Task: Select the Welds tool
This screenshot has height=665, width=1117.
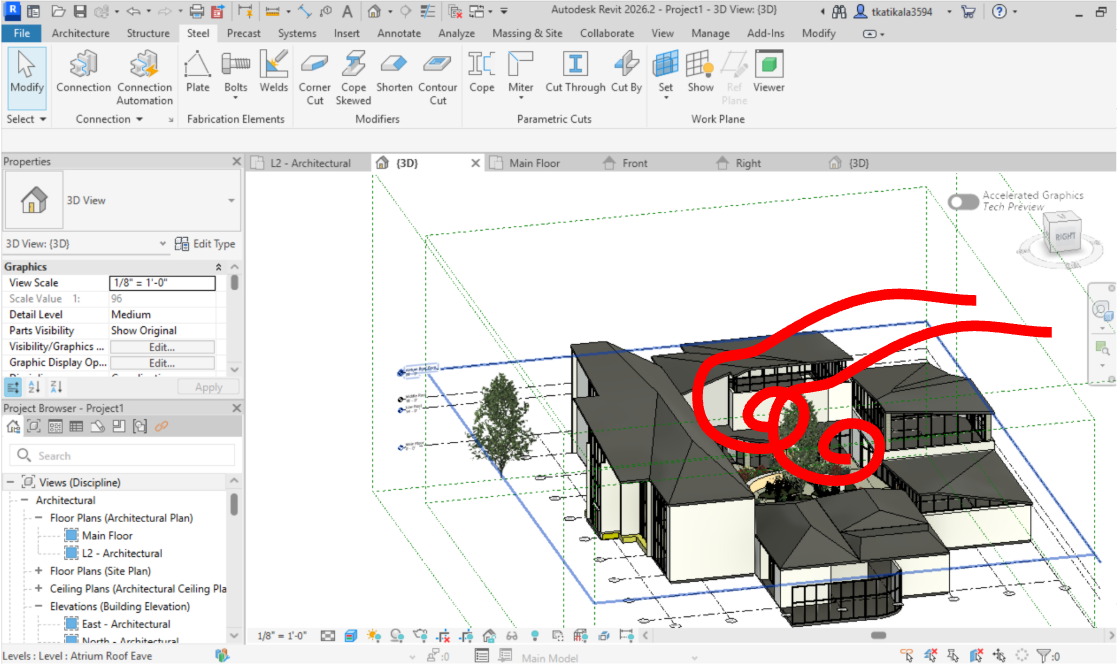Action: (x=274, y=73)
